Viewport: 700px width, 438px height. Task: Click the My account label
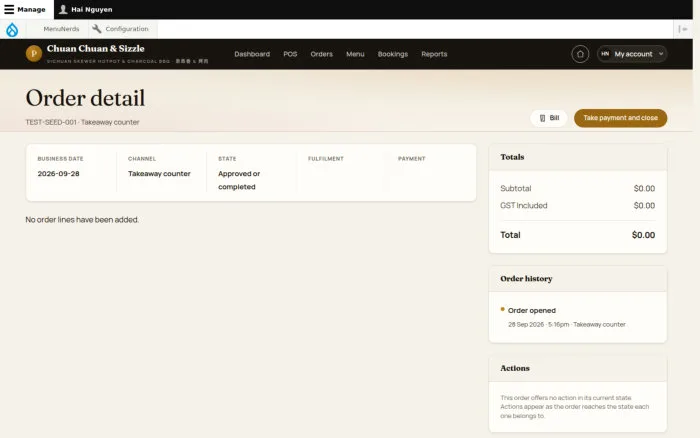pyautogui.click(x=633, y=54)
